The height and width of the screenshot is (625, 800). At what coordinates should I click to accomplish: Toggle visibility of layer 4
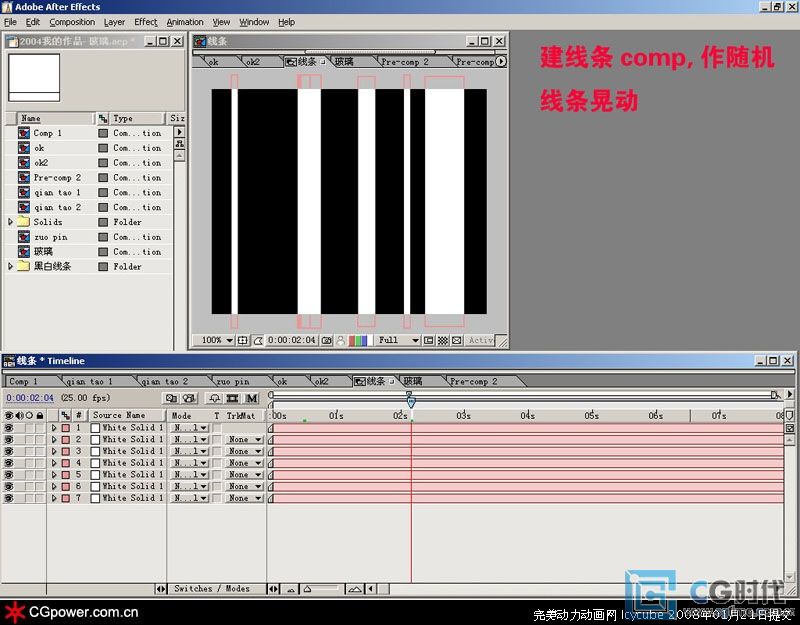click(9, 463)
